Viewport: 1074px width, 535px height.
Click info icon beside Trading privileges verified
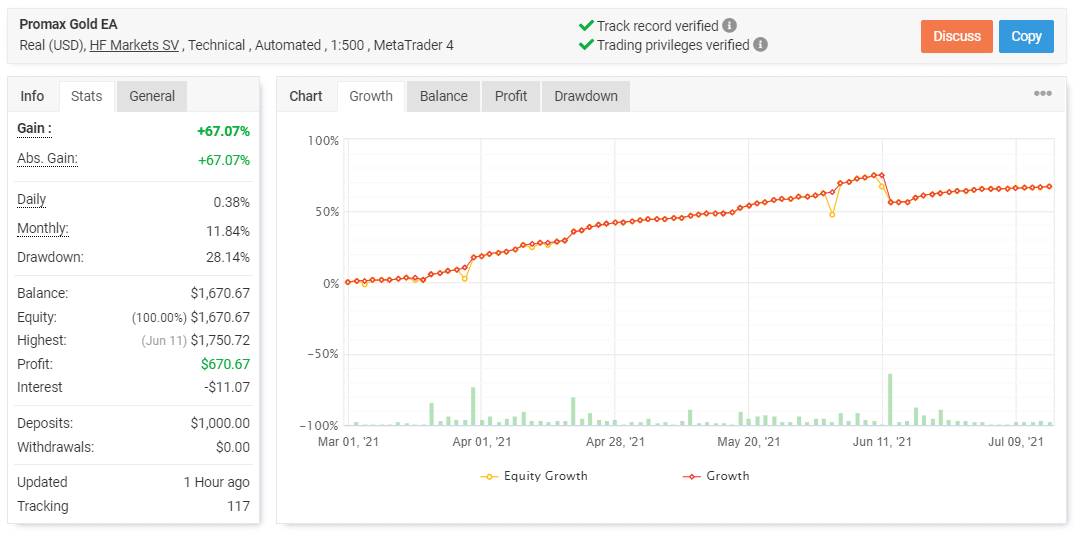pos(761,45)
